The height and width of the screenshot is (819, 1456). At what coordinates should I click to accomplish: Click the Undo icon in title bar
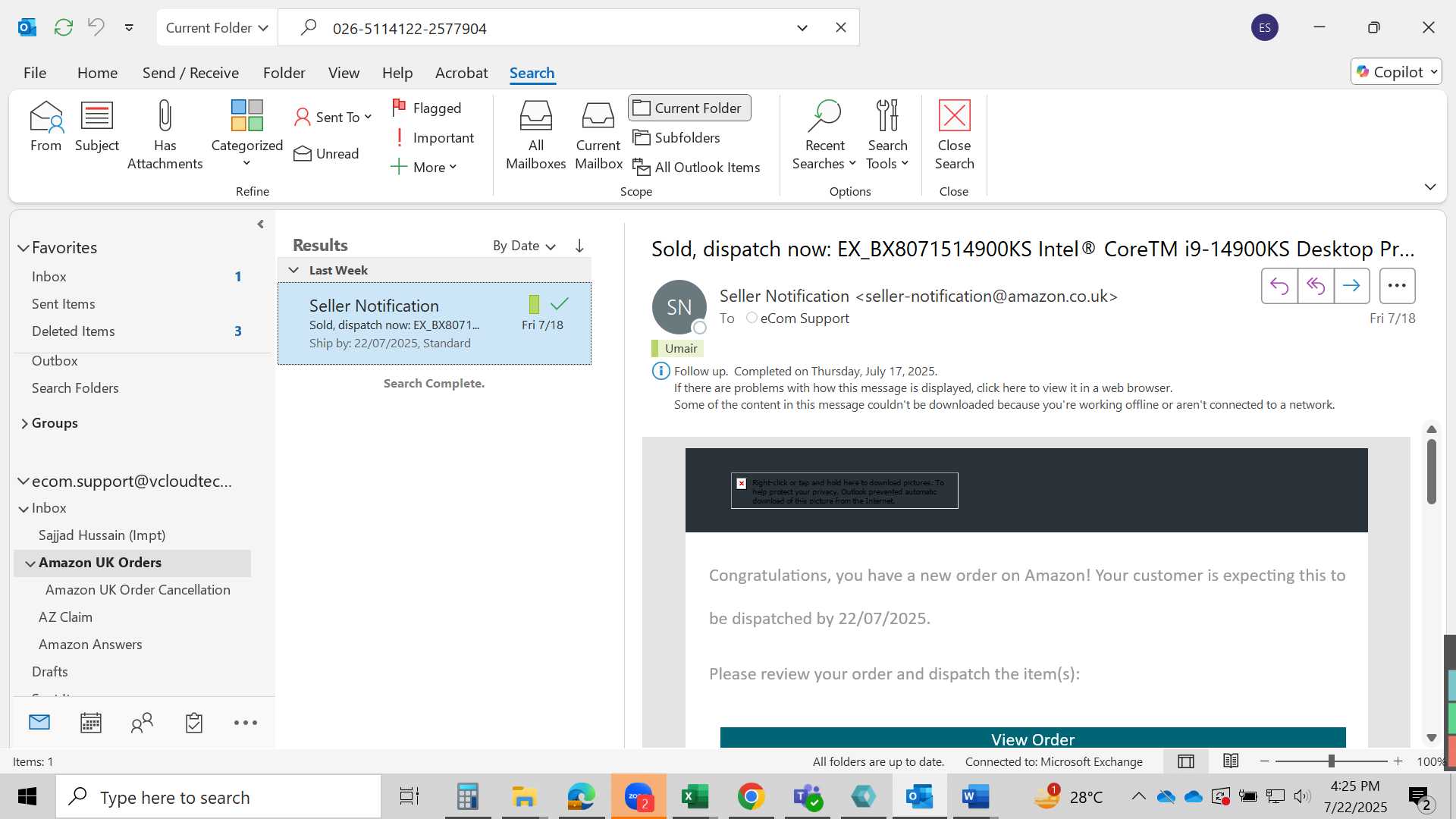point(96,27)
